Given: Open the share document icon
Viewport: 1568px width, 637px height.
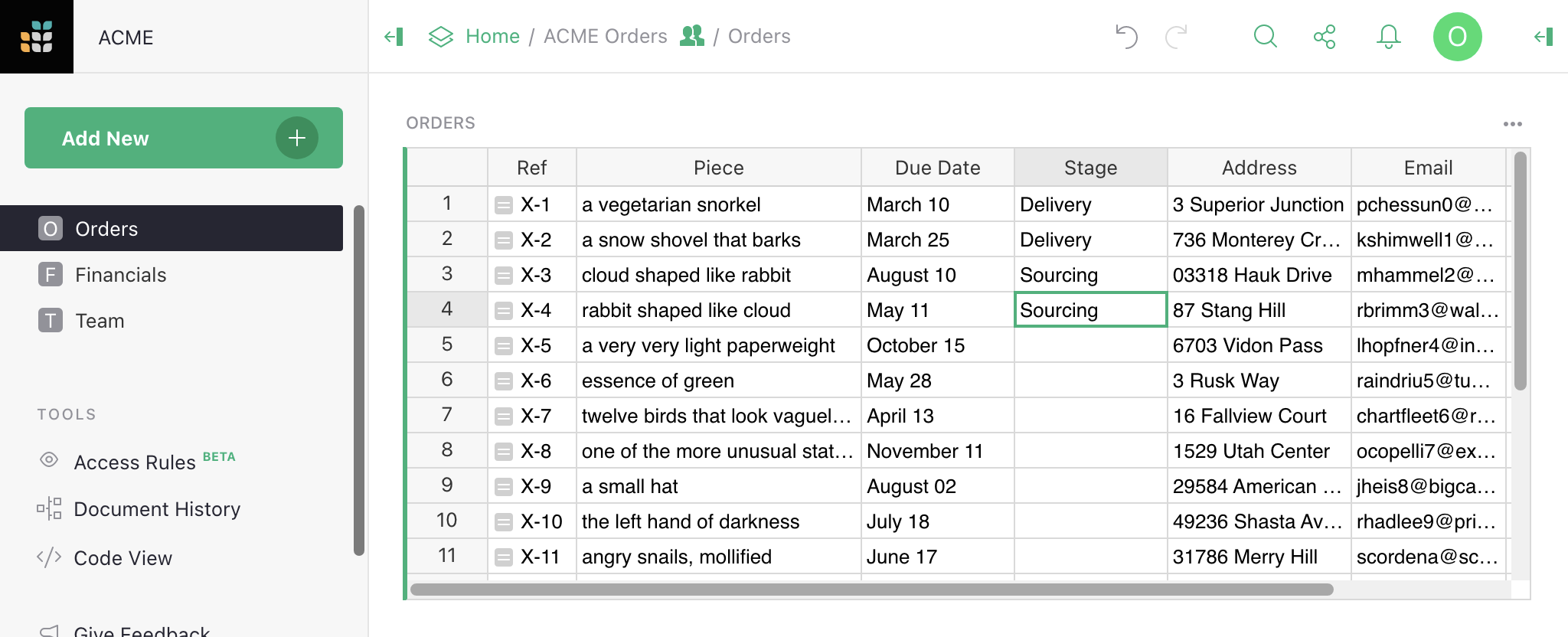Looking at the screenshot, I should (1325, 37).
